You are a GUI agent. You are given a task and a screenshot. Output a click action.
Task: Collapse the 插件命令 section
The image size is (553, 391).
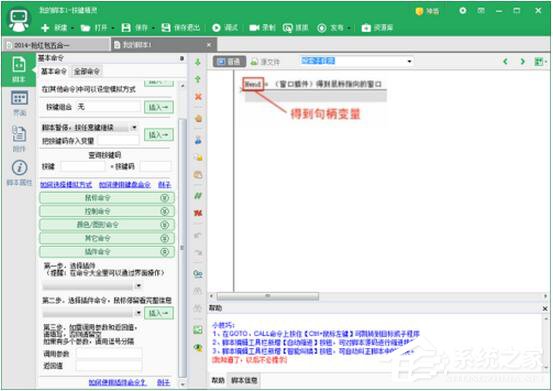[x=107, y=252]
